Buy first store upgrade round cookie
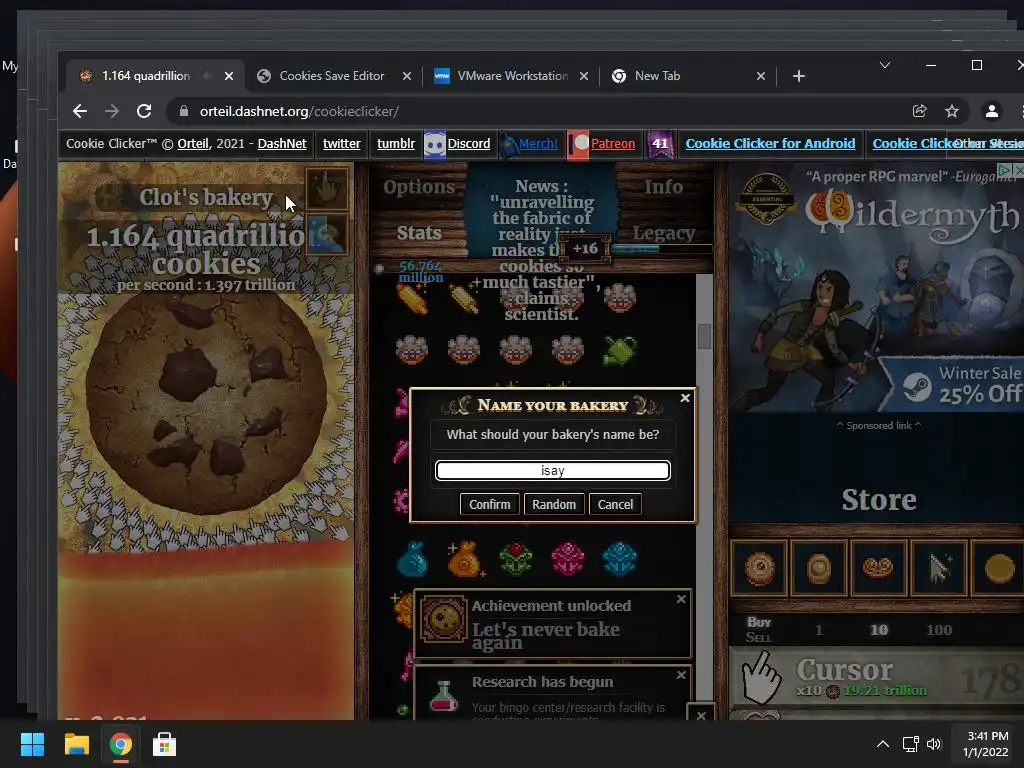 pos(760,568)
